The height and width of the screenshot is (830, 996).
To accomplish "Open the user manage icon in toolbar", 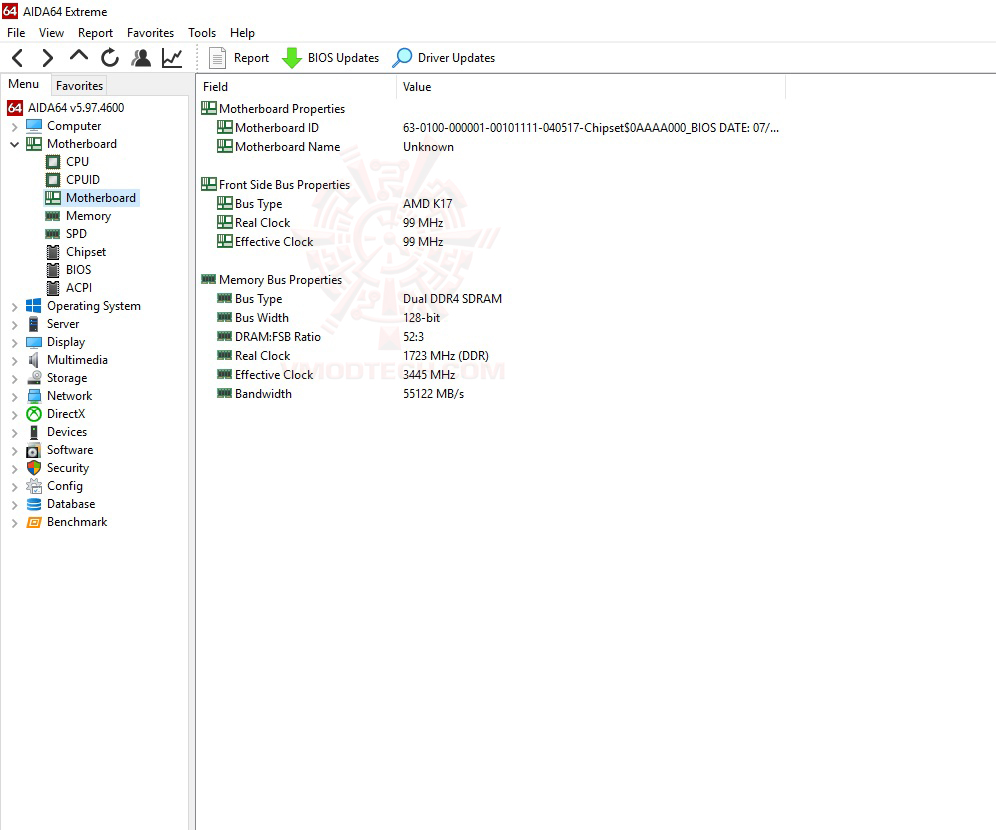I will [141, 58].
